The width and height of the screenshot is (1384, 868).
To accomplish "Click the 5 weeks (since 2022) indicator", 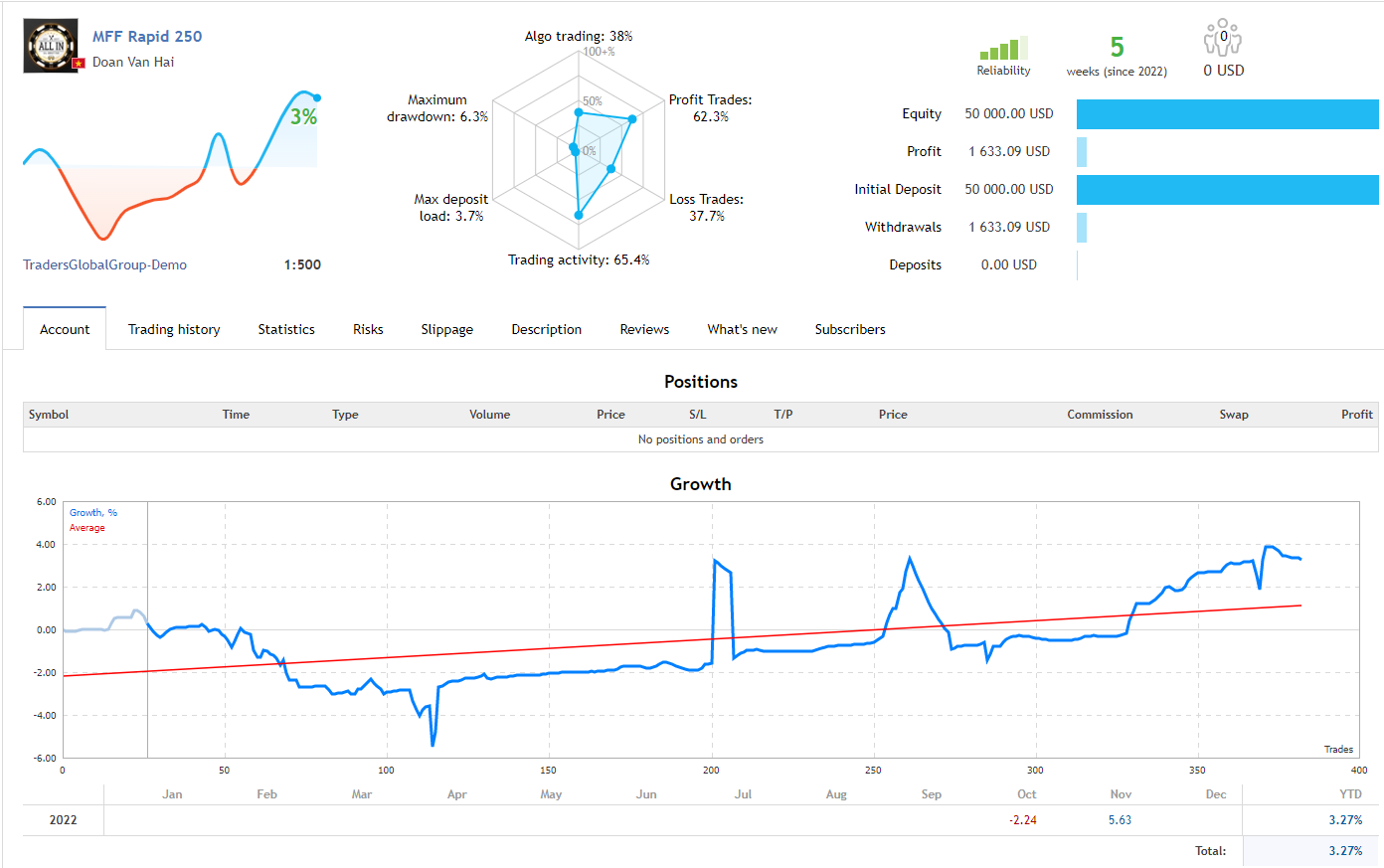I will [1117, 56].
